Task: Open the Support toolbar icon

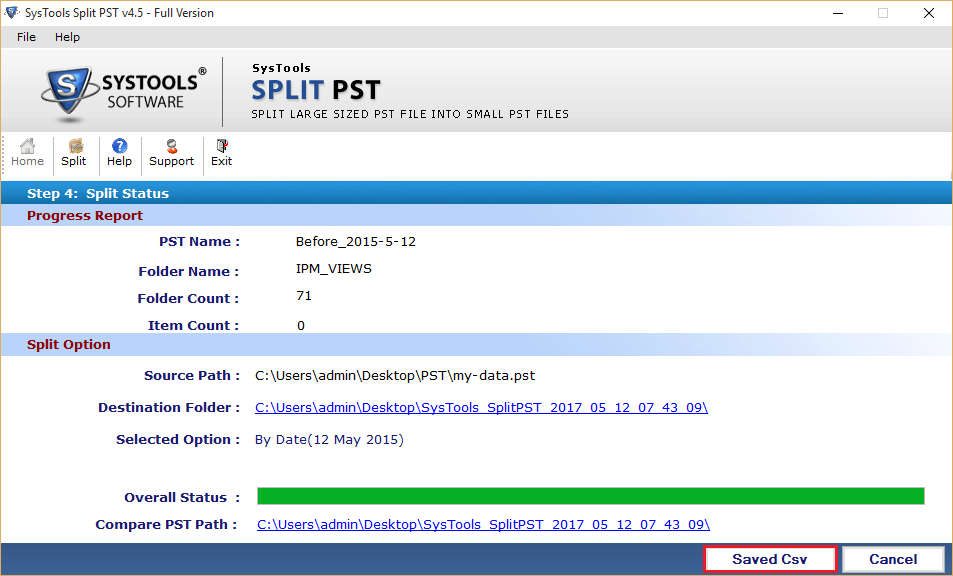Action: coord(171,153)
